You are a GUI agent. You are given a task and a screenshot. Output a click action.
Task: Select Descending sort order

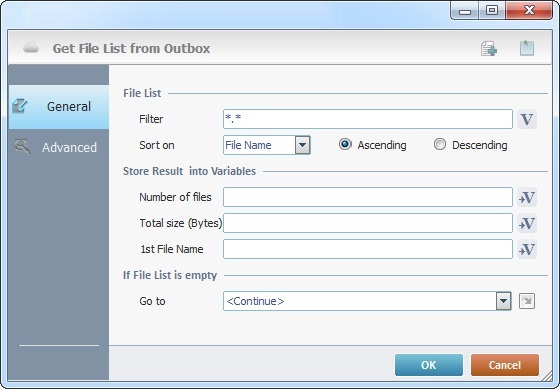pyautogui.click(x=440, y=145)
